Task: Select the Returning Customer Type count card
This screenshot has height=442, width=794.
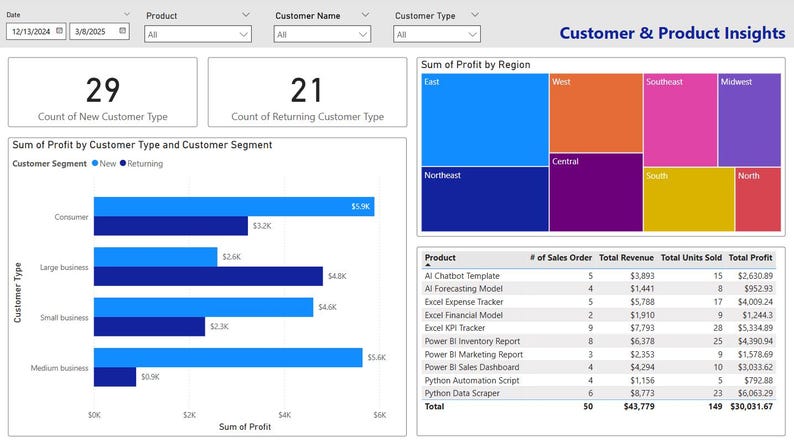Action: (307, 92)
